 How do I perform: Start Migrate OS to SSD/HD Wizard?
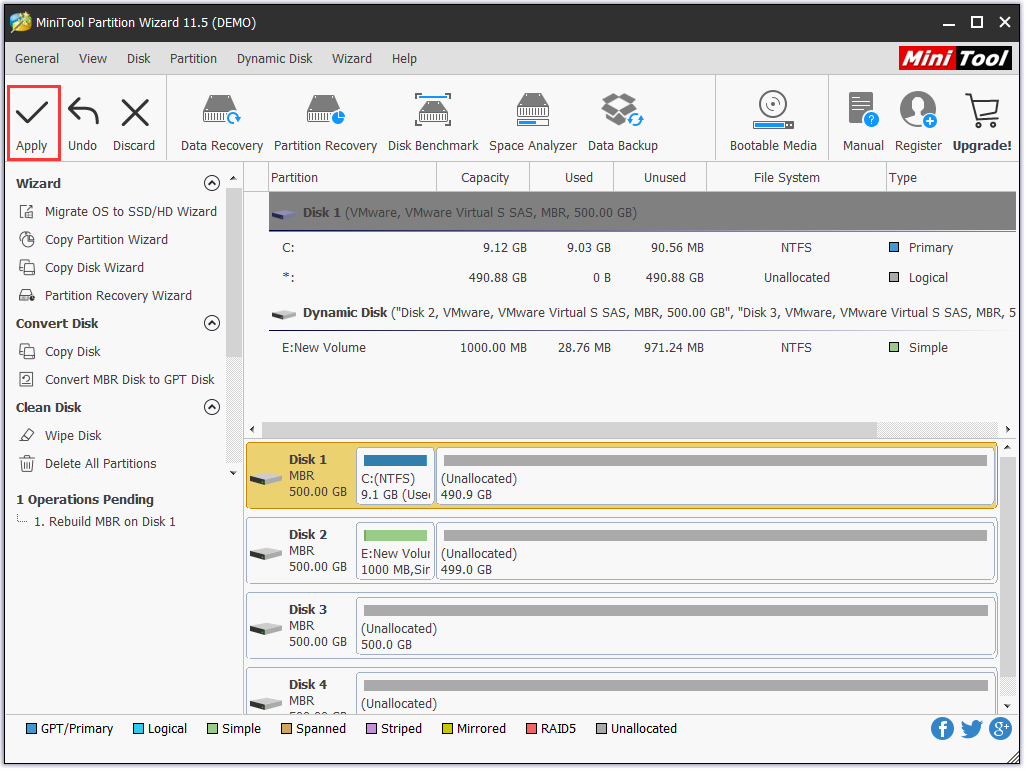pyautogui.click(x=118, y=211)
